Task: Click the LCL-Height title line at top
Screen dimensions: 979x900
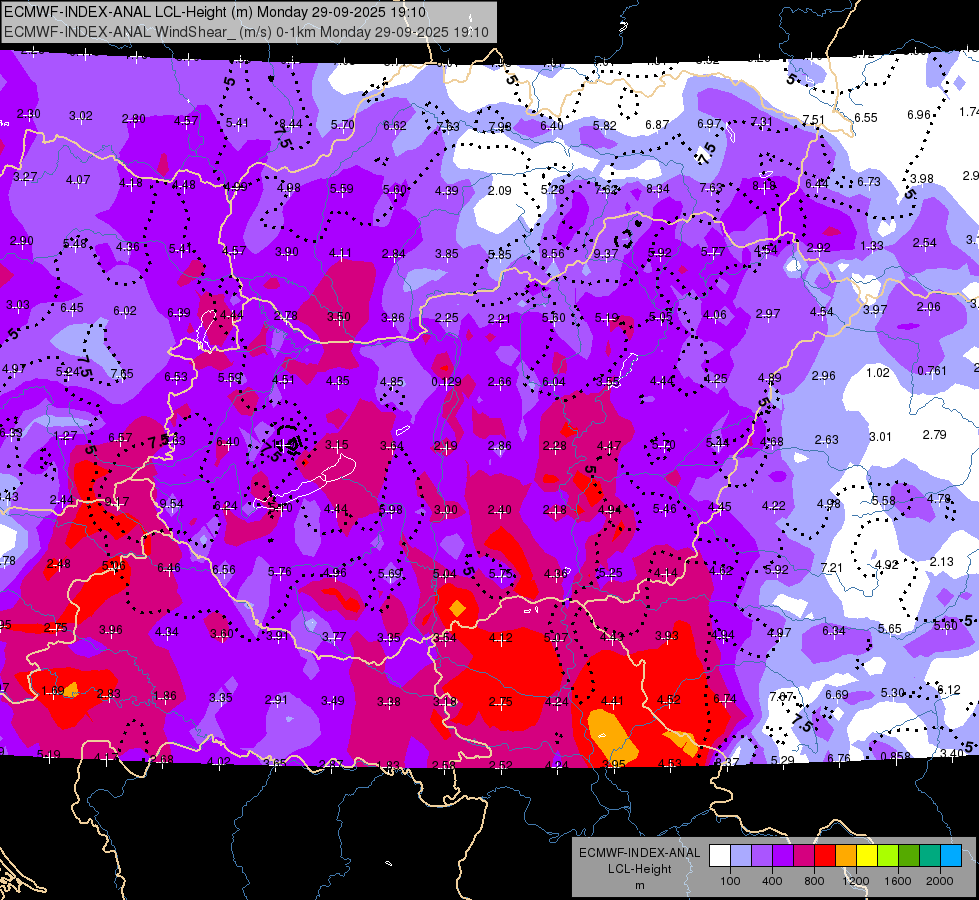Action: coord(215,12)
